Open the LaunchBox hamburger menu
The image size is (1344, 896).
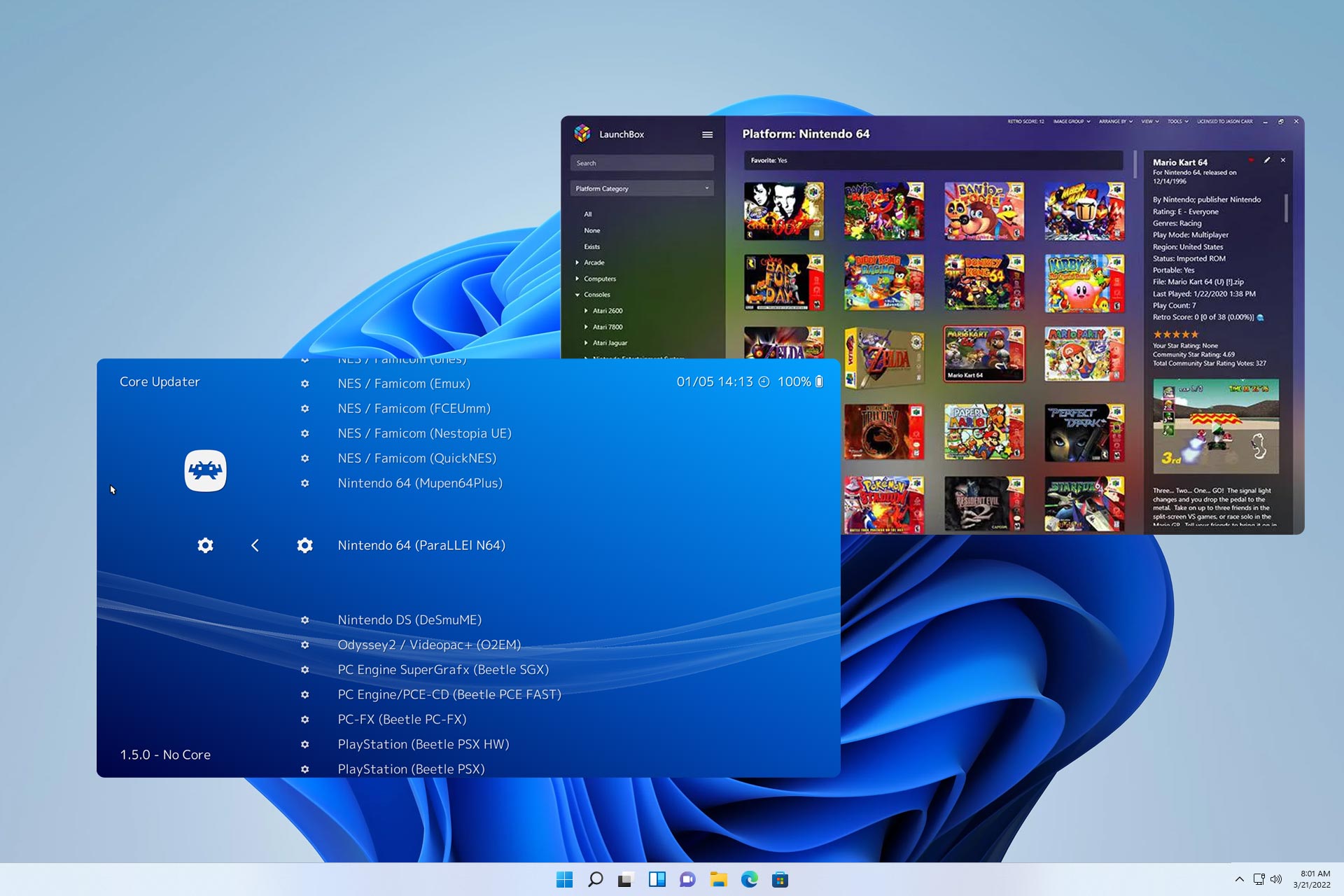(707, 134)
